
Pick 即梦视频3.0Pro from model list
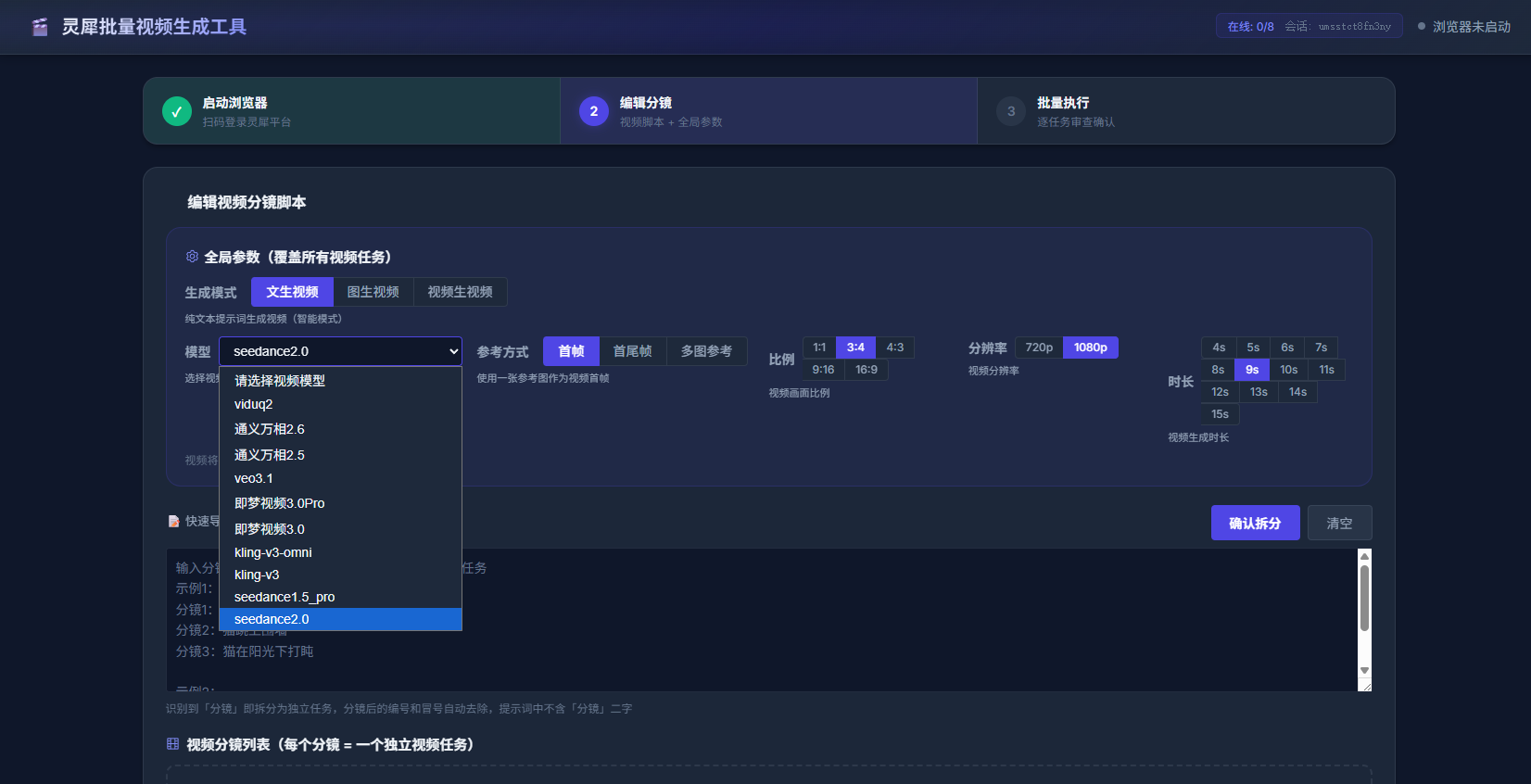[x=340, y=503]
